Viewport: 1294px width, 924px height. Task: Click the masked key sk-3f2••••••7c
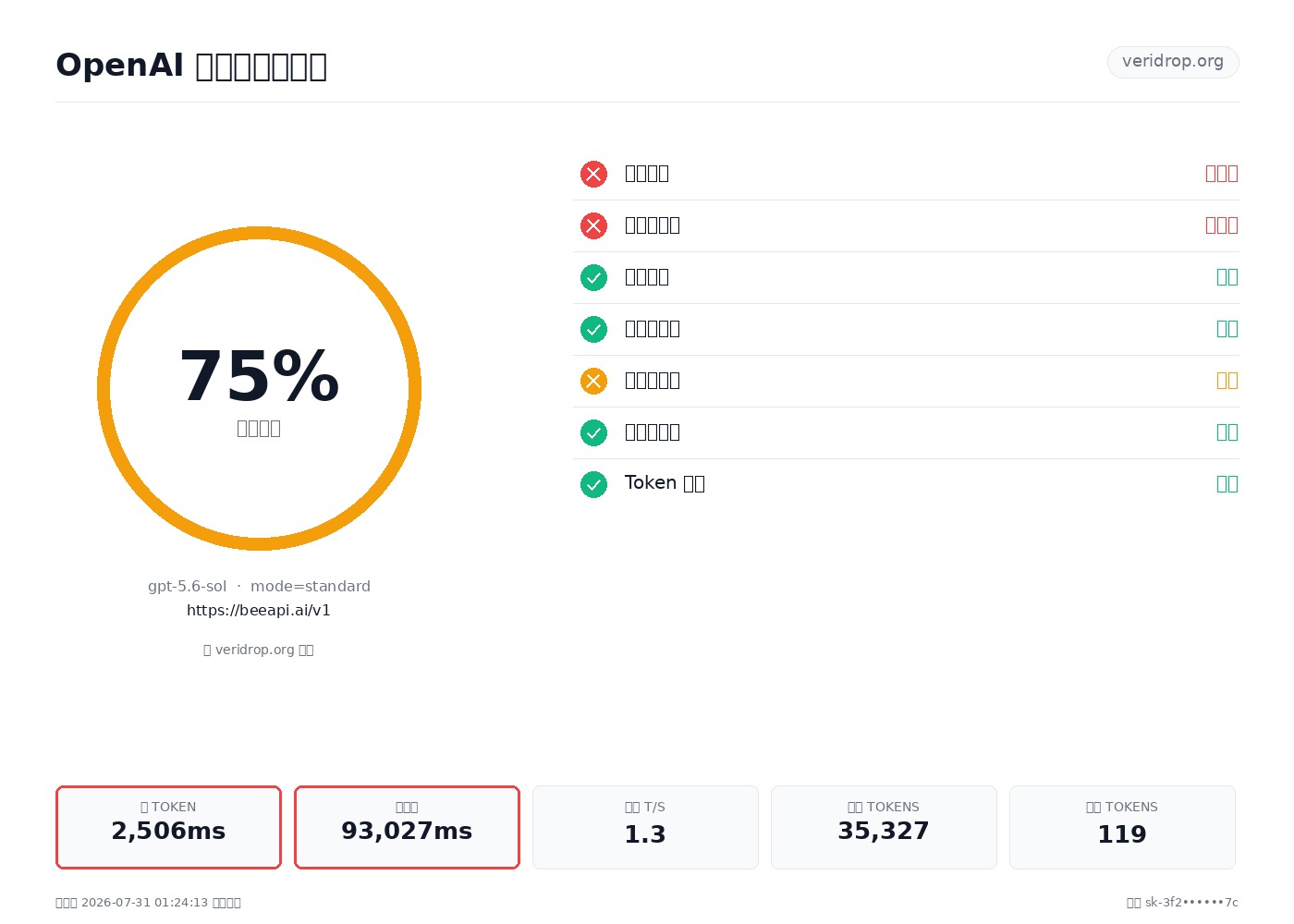(1191, 903)
